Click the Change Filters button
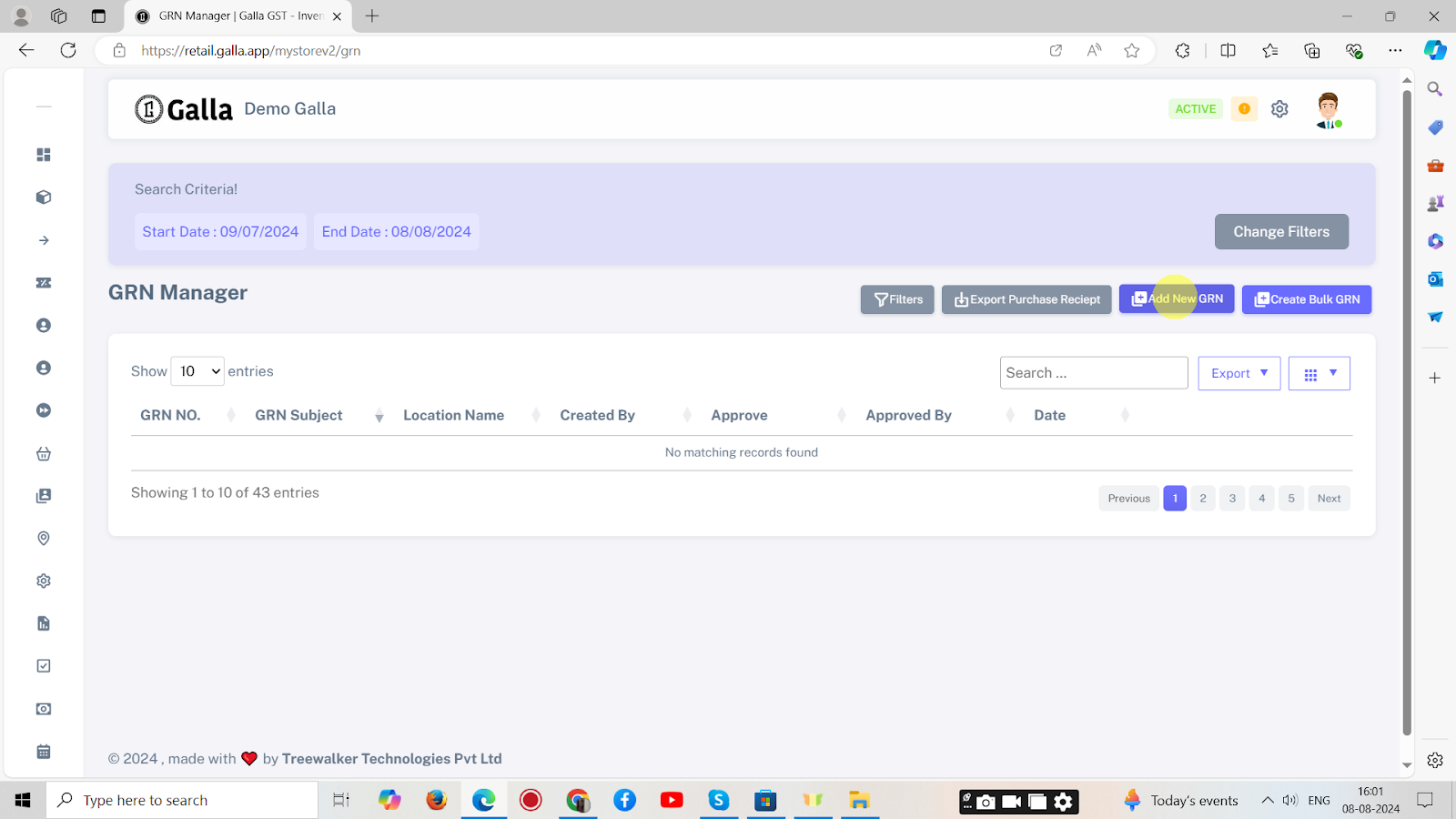Screen dimensions: 1456x819 1281,232
